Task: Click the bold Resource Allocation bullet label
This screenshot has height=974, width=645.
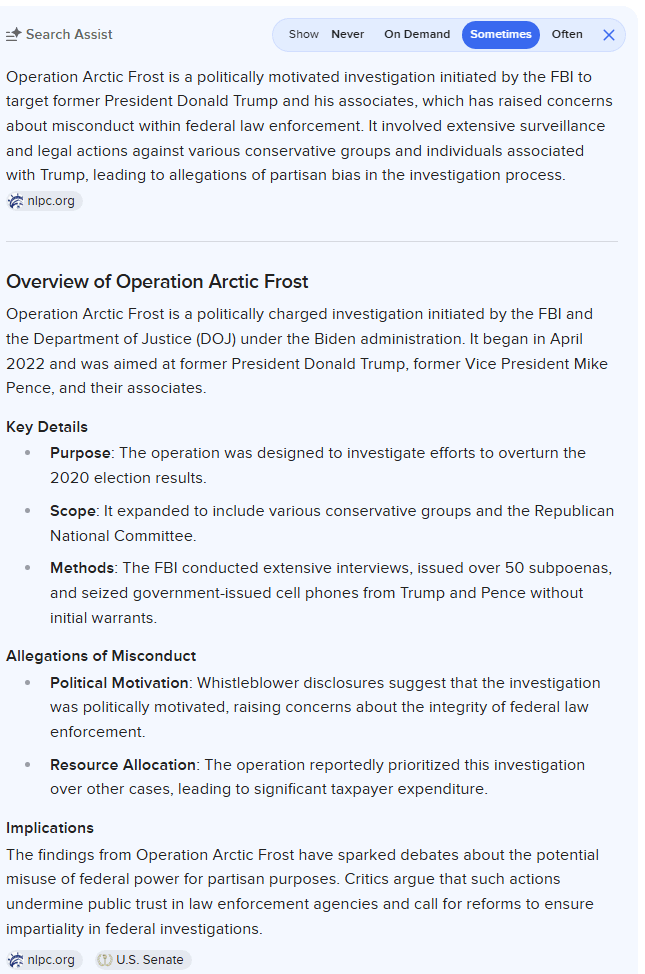Action: click(123, 765)
